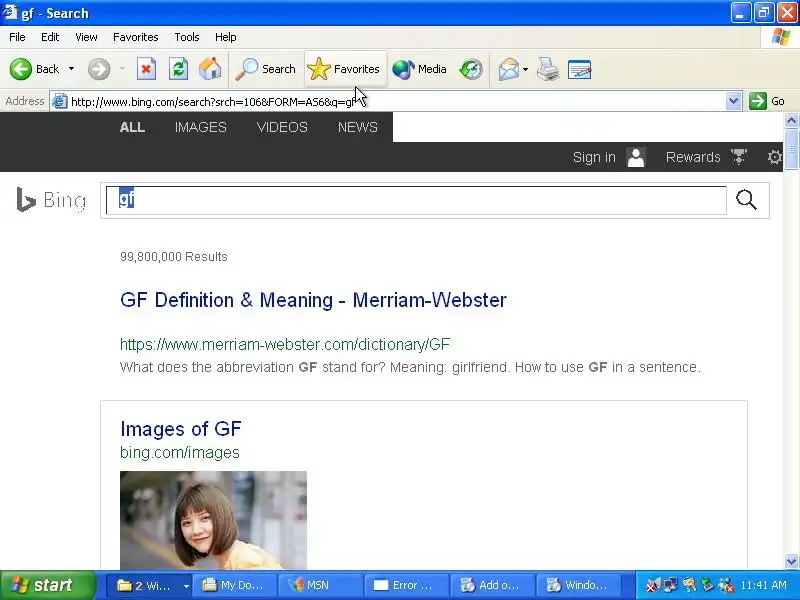Click the vertical scrollbar thumb
The width and height of the screenshot is (800, 600).
[791, 149]
